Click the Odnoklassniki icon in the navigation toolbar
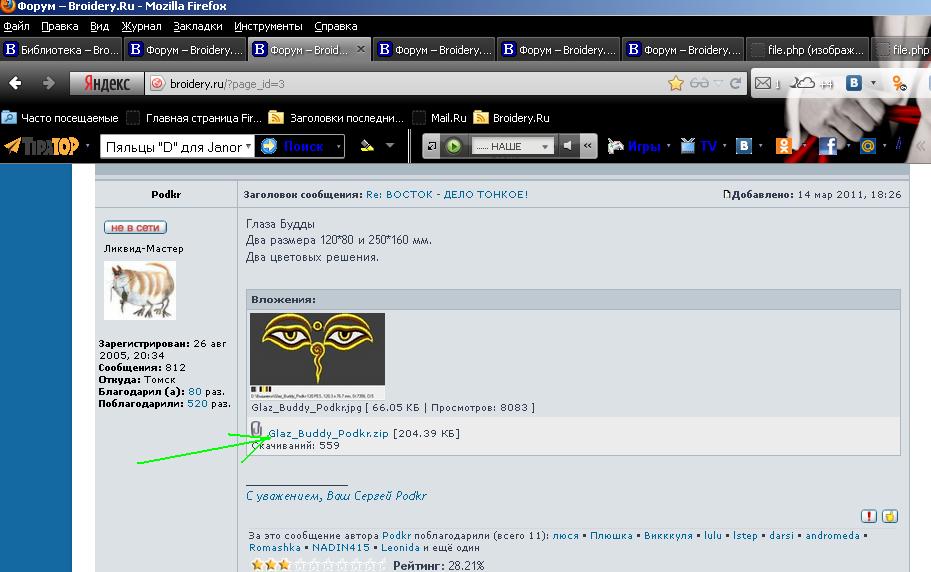The image size is (931, 572). coord(899,83)
